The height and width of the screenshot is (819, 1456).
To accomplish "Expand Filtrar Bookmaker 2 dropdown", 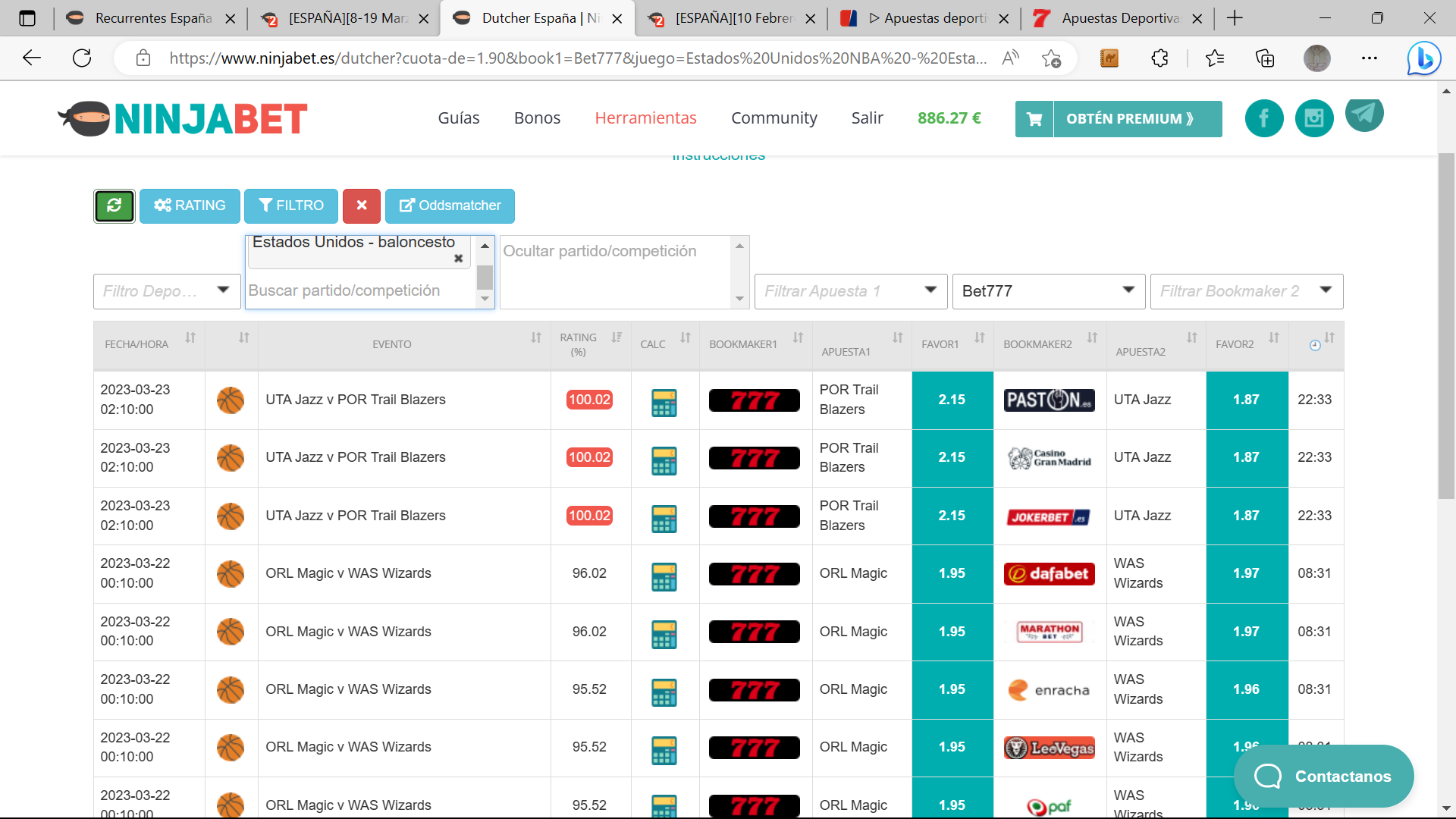I will pos(1246,291).
